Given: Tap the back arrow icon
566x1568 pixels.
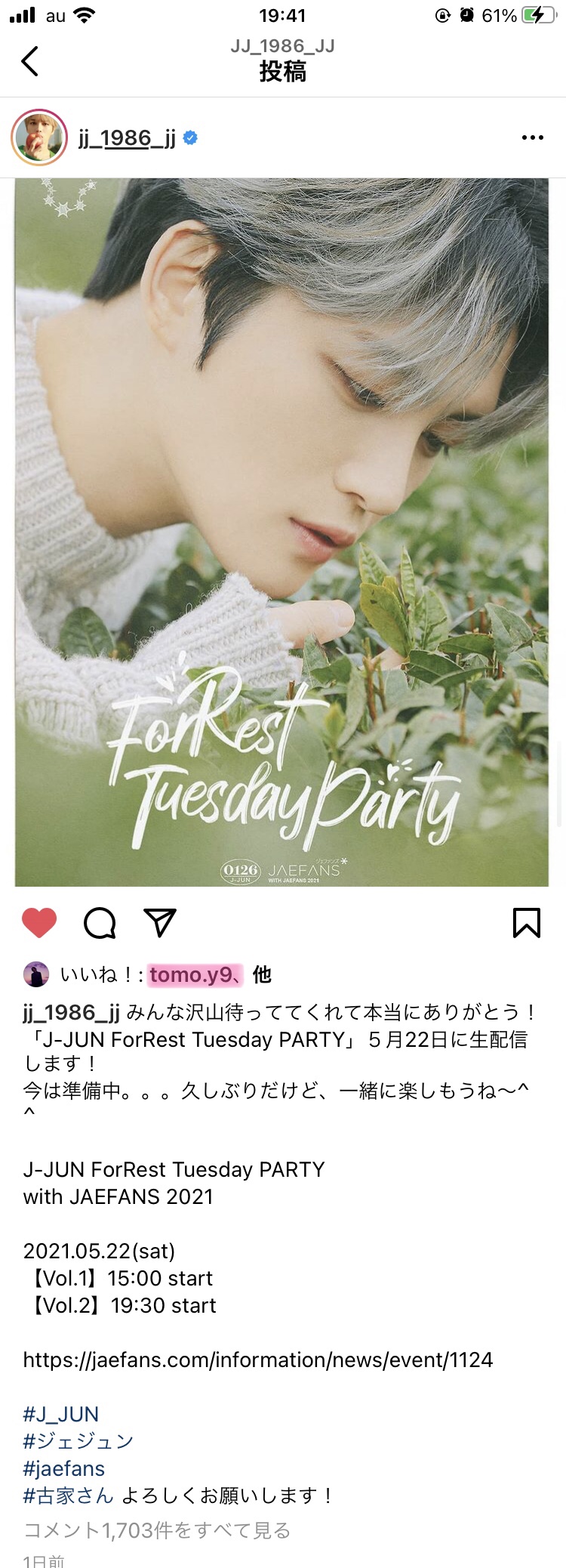Looking at the screenshot, I should point(29,61).
